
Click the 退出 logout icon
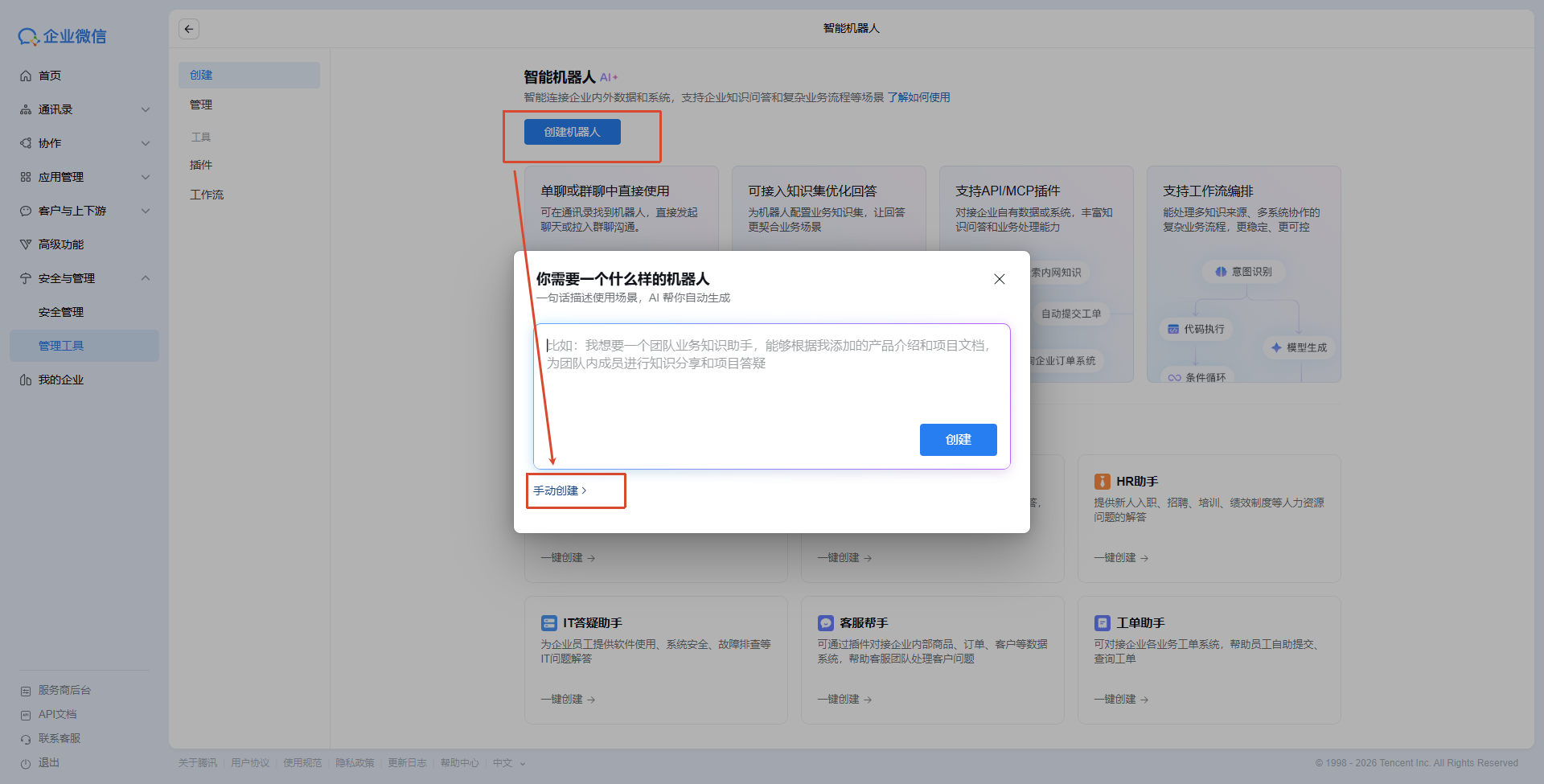(x=26, y=763)
